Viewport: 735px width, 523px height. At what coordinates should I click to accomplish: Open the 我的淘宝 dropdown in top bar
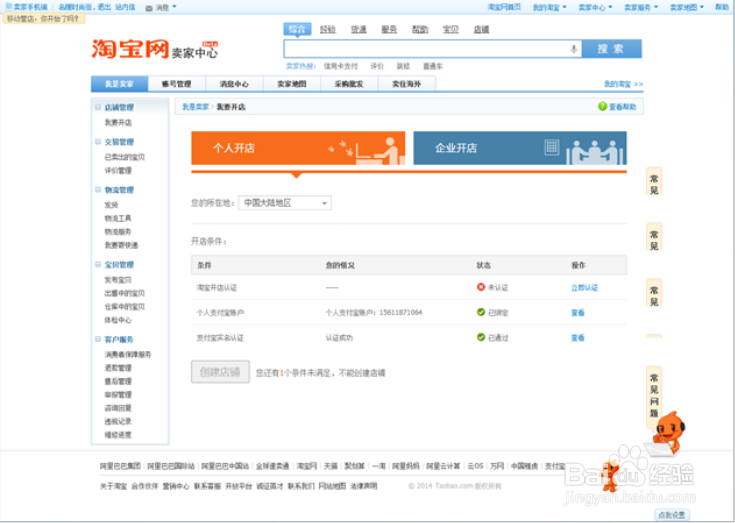pos(549,7)
